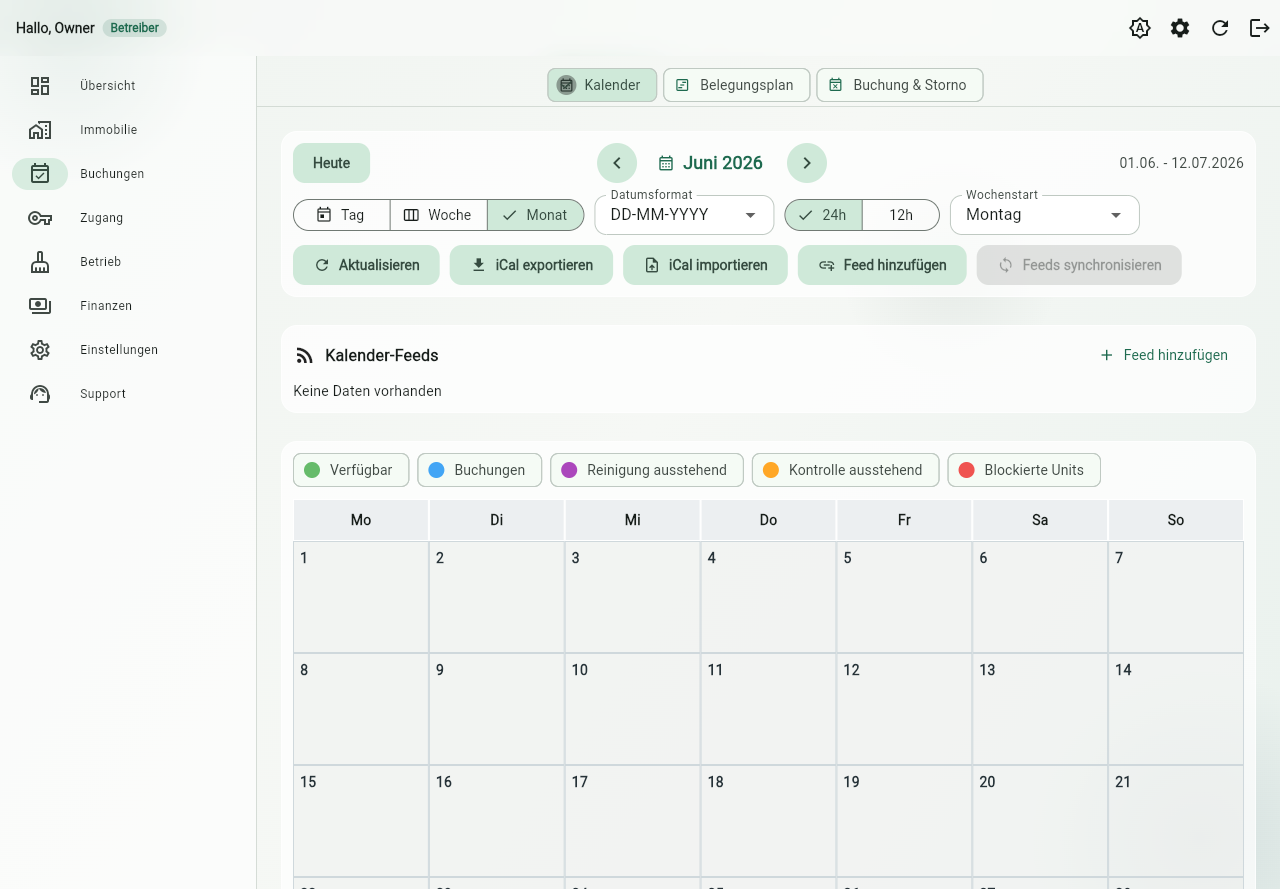Click iCal importieren button
Viewport: 1280px width, 889px height.
pyautogui.click(x=705, y=265)
